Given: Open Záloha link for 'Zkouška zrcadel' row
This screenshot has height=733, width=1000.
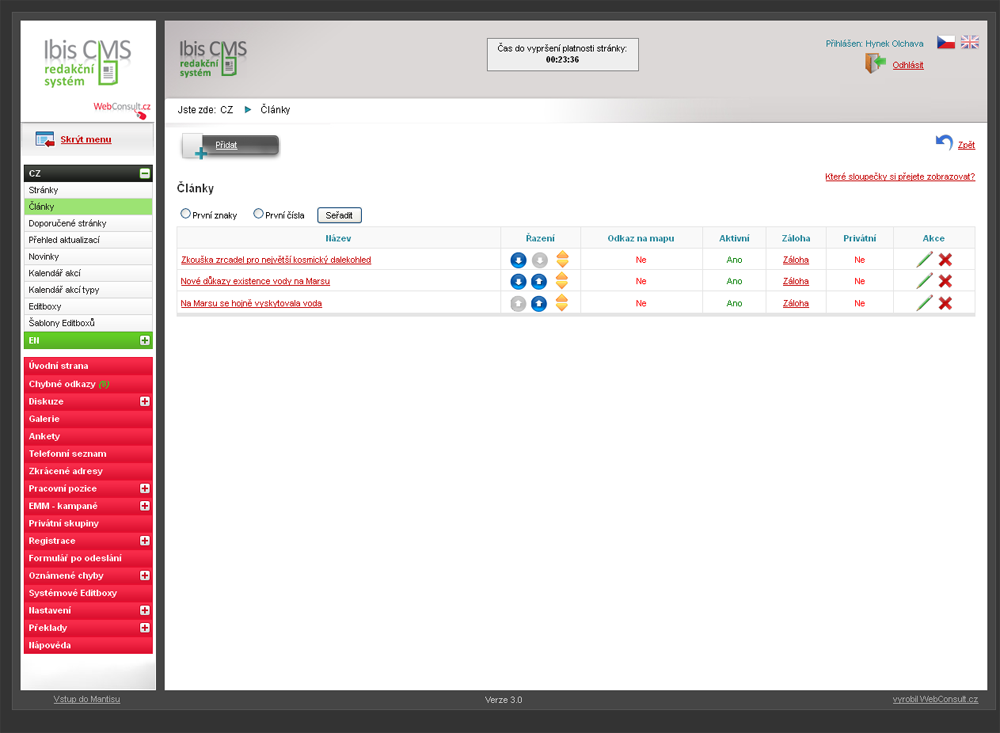Looking at the screenshot, I should [795, 260].
